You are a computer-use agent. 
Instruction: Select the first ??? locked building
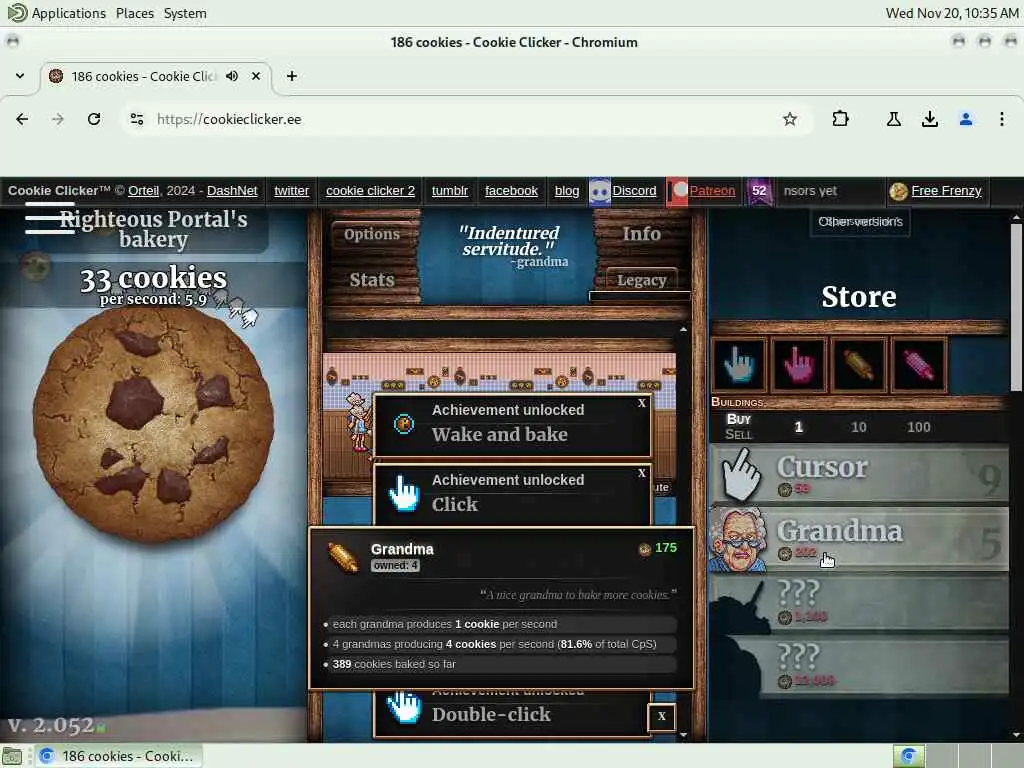pyautogui.click(x=859, y=602)
